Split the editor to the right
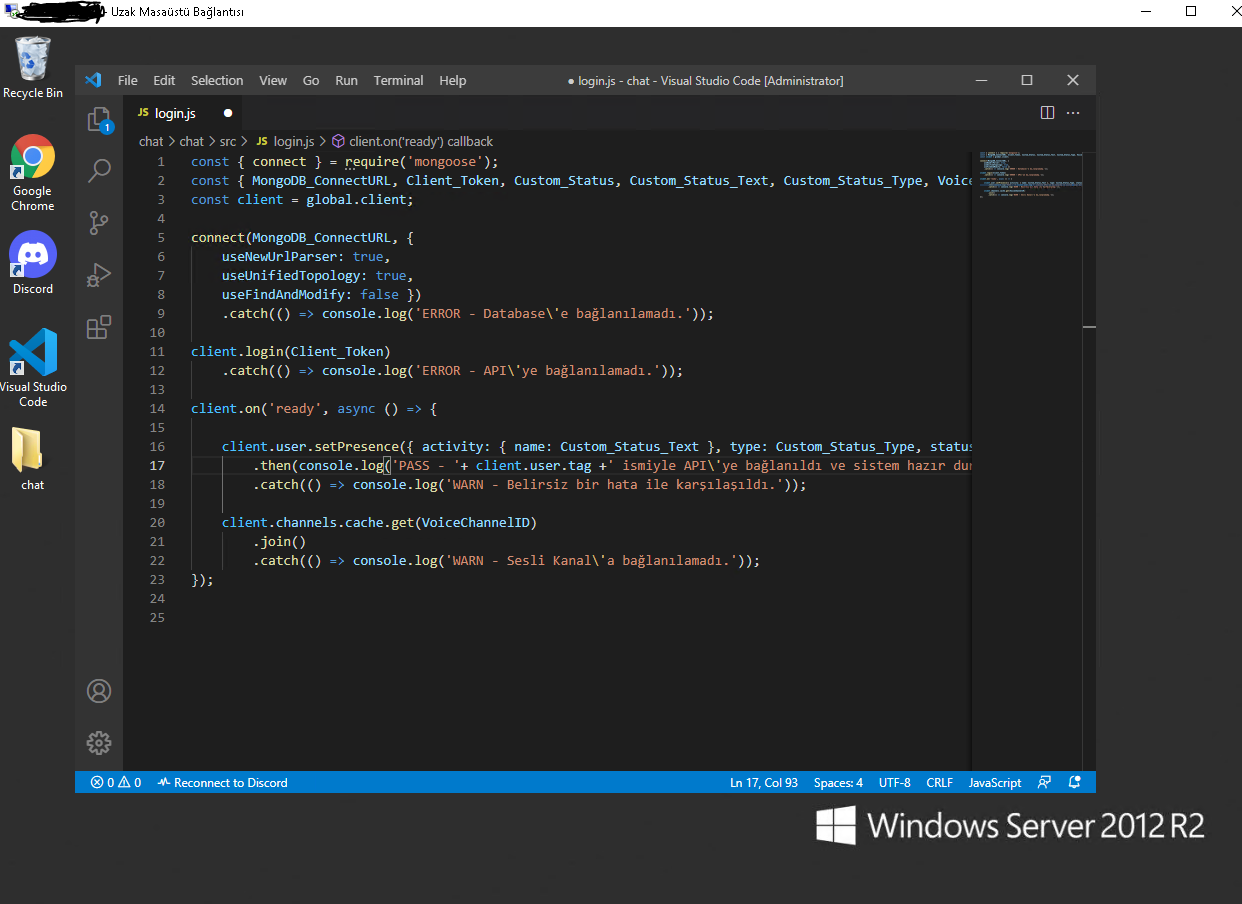Viewport: 1242px width, 904px height. pyautogui.click(x=1047, y=113)
